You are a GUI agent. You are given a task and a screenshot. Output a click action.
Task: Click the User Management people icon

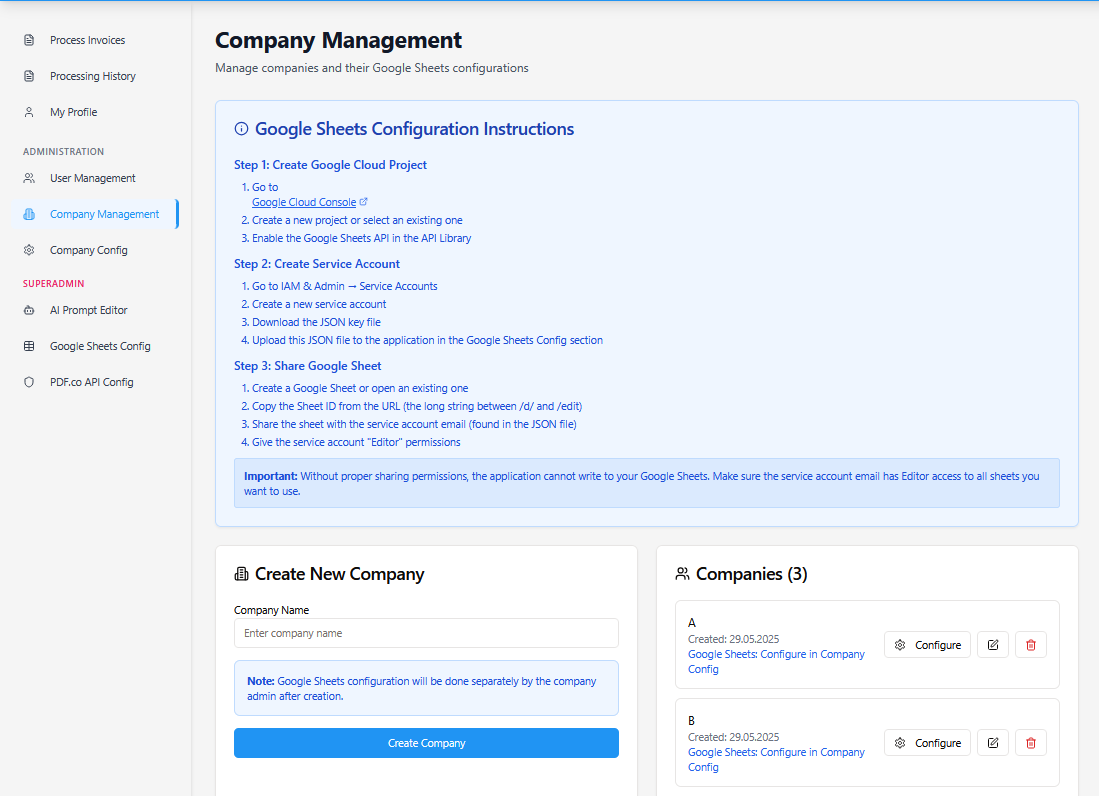click(x=29, y=178)
